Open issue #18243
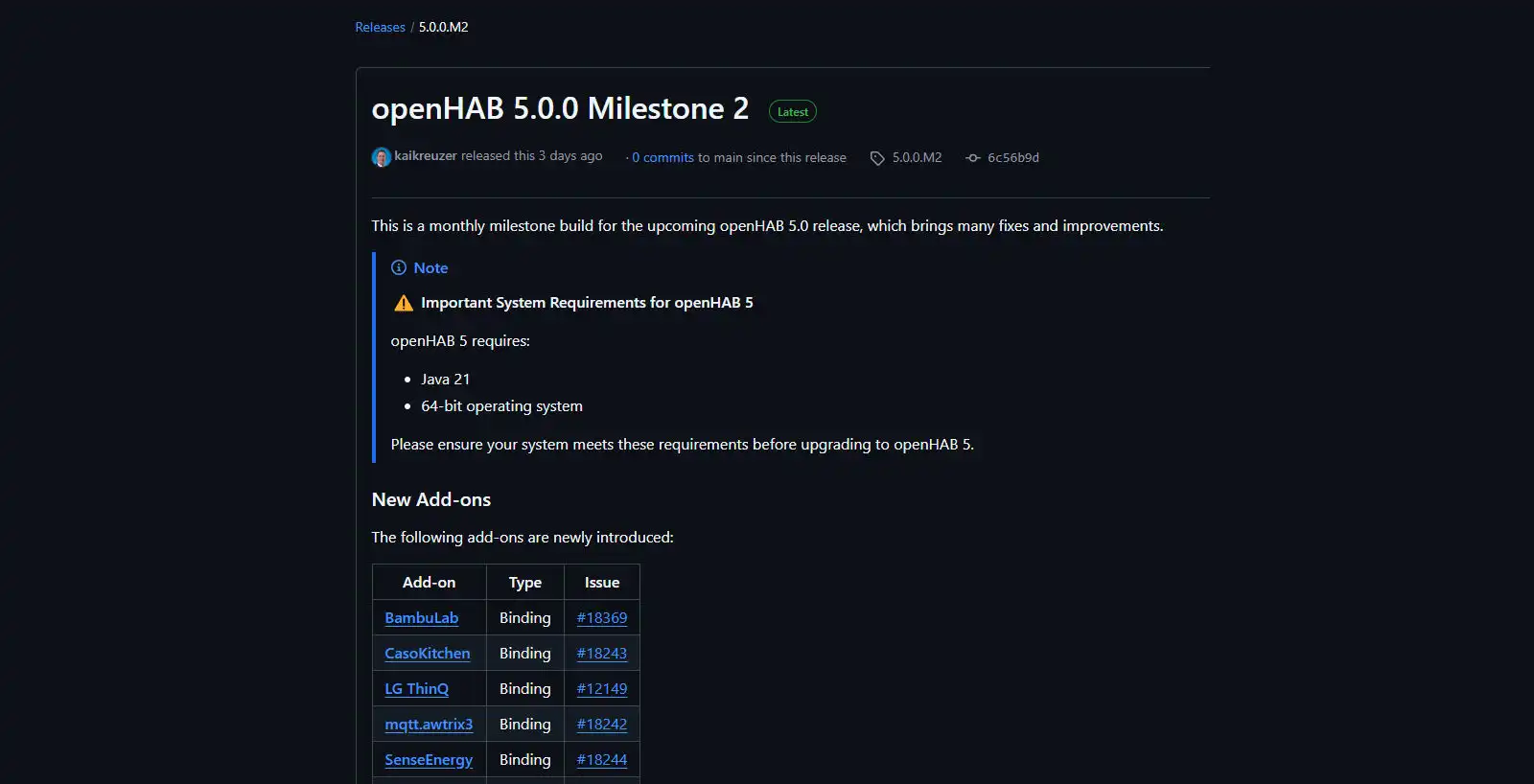 [602, 654]
